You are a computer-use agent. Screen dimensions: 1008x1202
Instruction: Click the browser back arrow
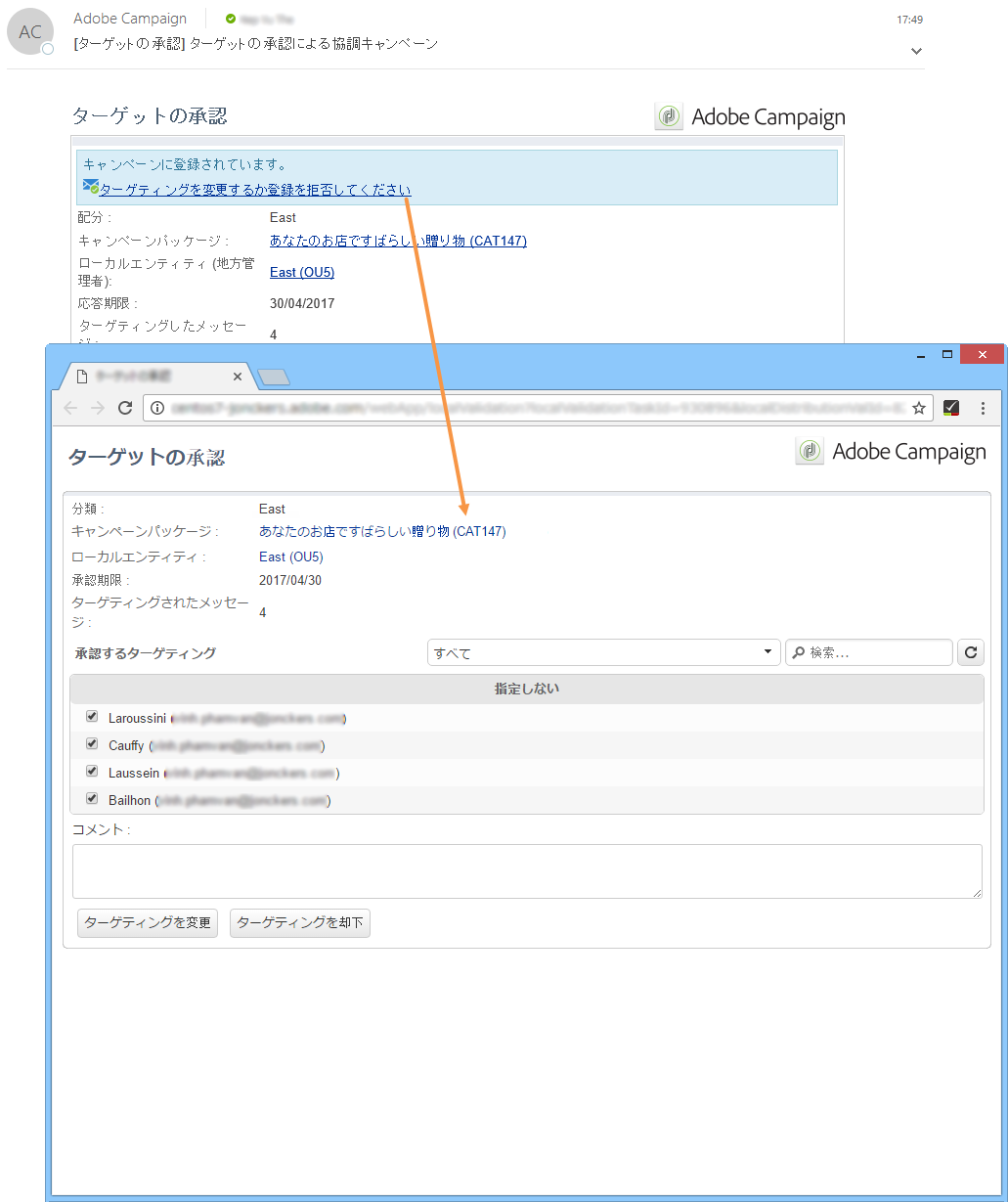point(70,408)
